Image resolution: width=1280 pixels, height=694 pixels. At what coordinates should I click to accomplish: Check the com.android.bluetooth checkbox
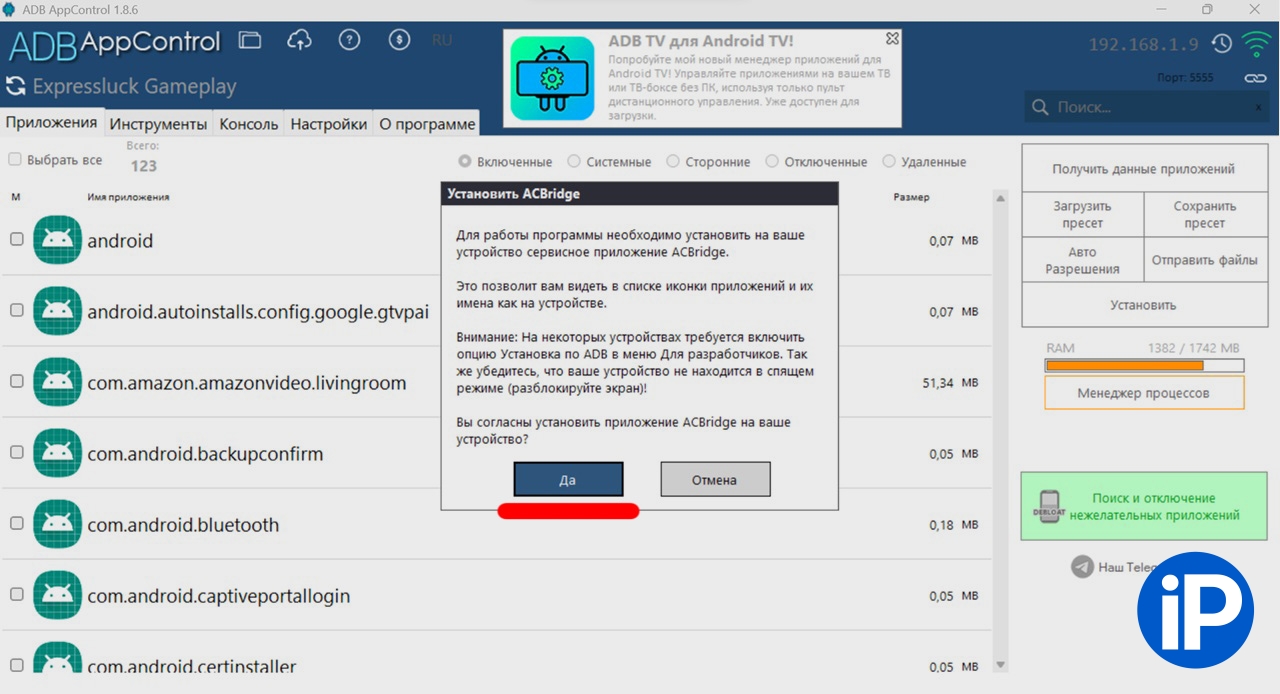pos(16,523)
